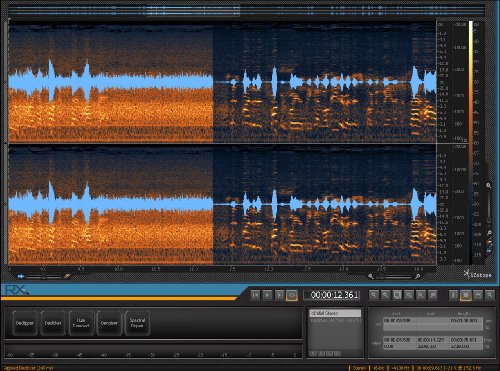The height and width of the screenshot is (371, 500).
Task: Click the iZotope logo
Action: (x=478, y=274)
